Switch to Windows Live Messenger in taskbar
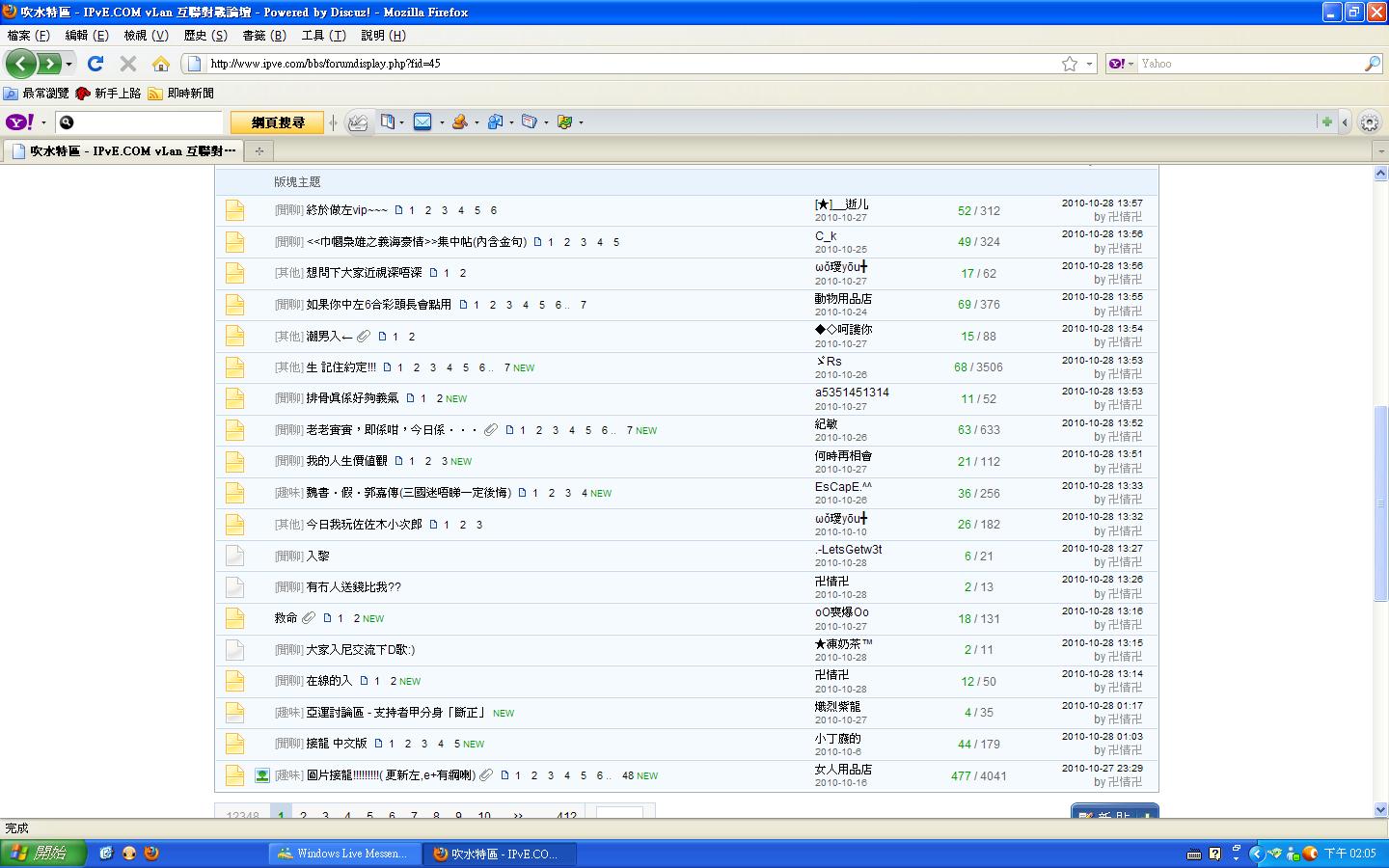 pos(342,854)
